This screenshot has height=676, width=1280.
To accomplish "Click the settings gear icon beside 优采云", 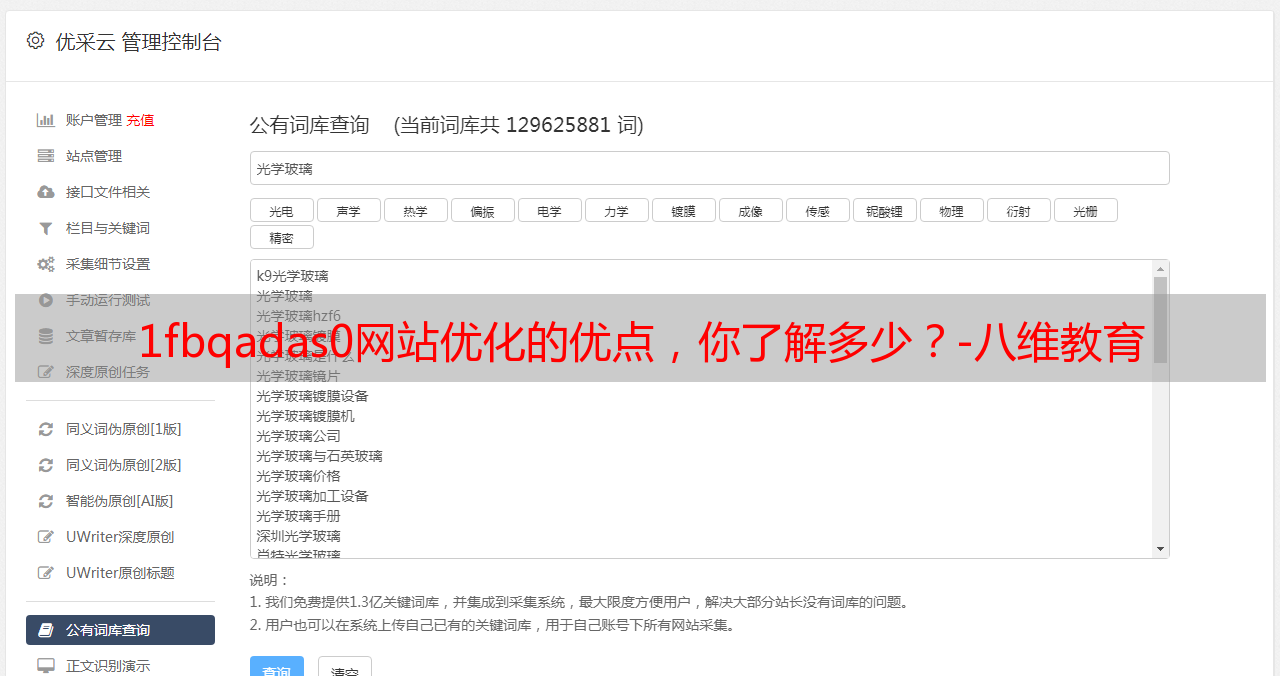I will (x=36, y=41).
